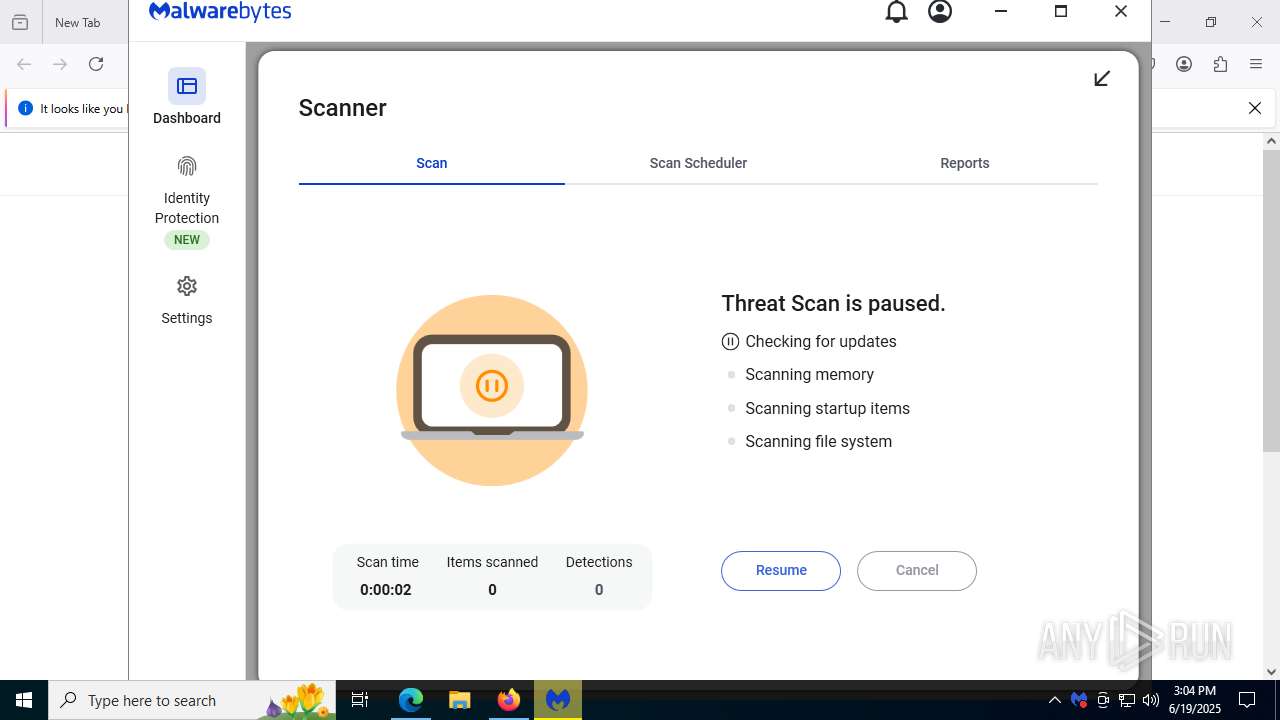Click the NEW badge under Identity Protection
1280x720 pixels.
(x=187, y=240)
